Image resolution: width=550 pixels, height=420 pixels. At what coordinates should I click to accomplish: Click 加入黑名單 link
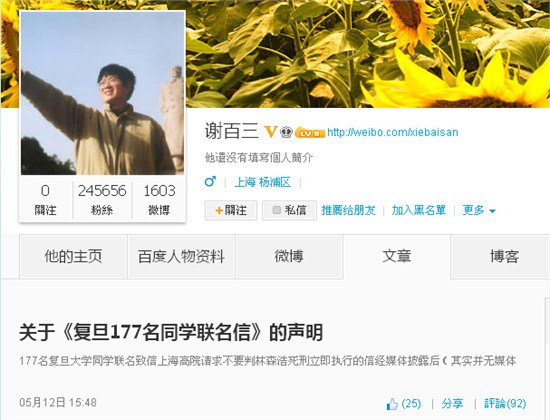tap(419, 210)
